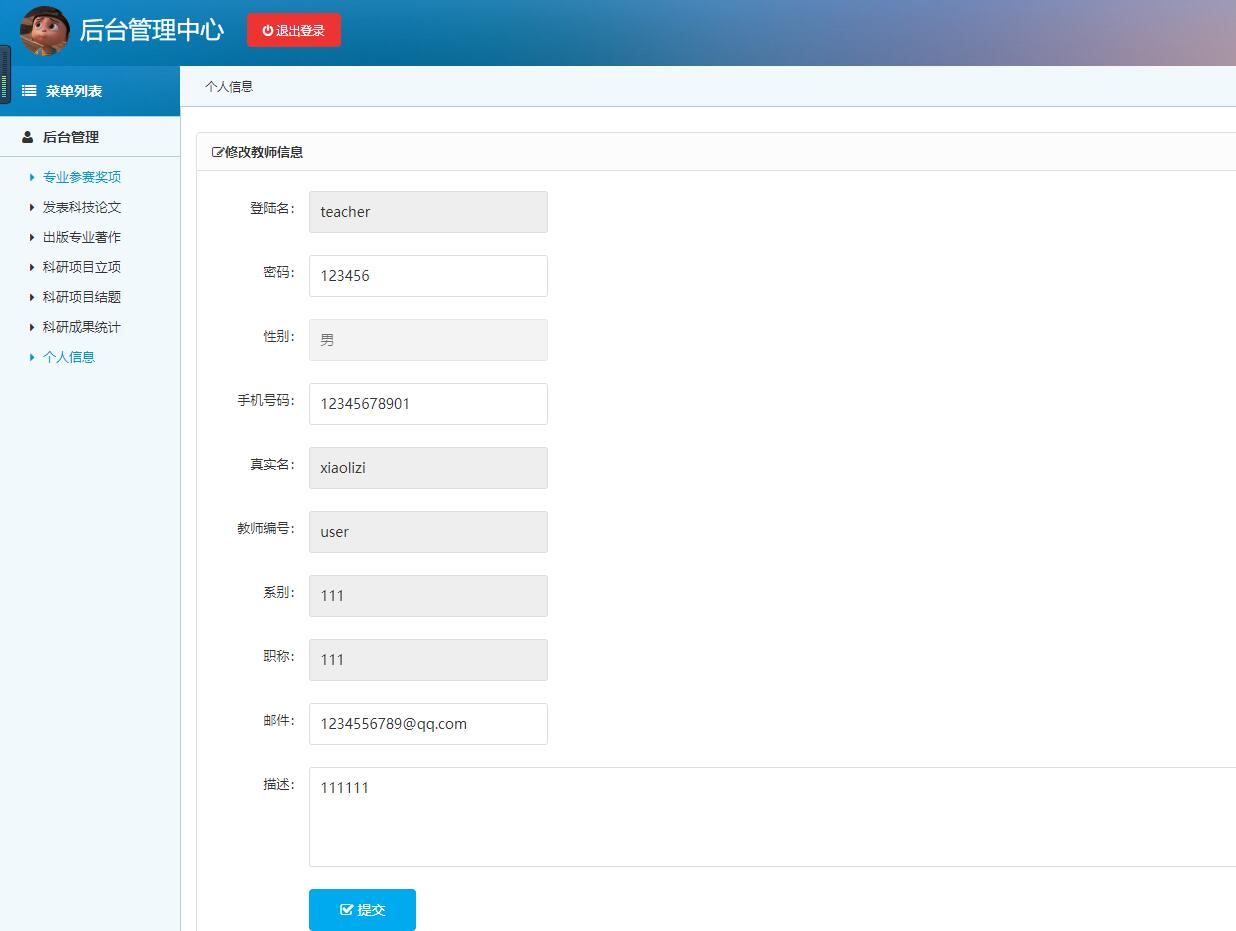Image resolution: width=1236 pixels, height=931 pixels.
Task: Open 出版专业著作 menu item
Action: click(82, 237)
